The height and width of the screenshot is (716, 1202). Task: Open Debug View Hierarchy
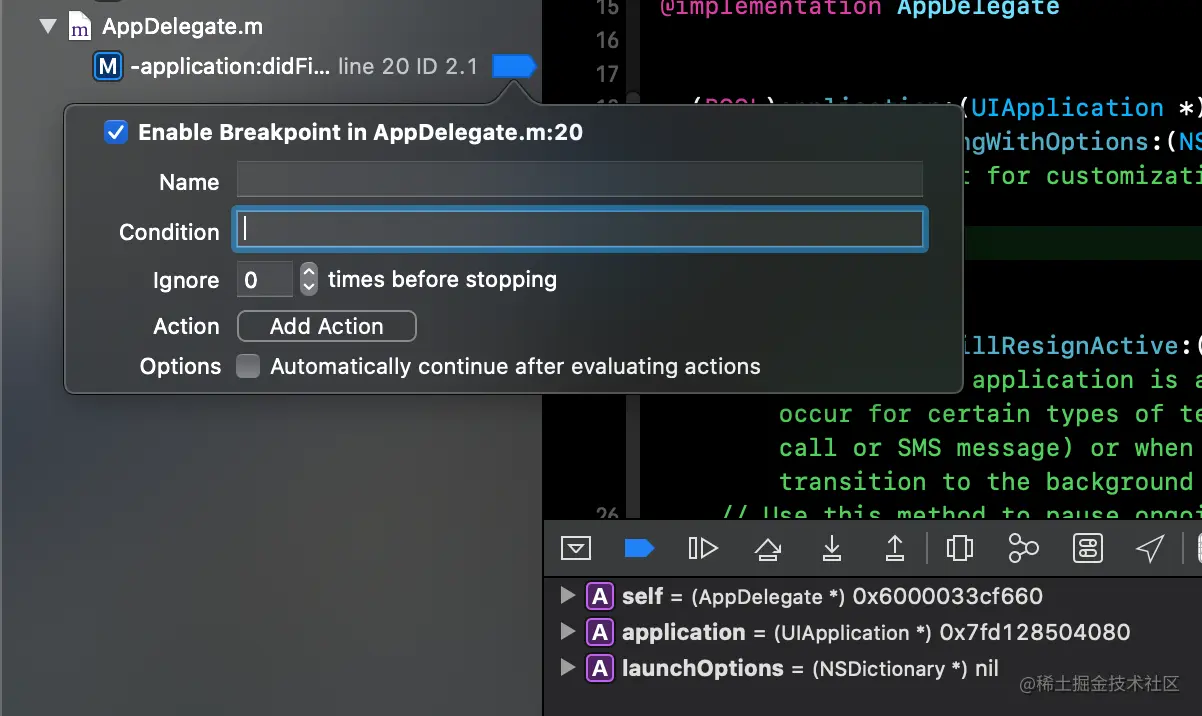point(959,548)
